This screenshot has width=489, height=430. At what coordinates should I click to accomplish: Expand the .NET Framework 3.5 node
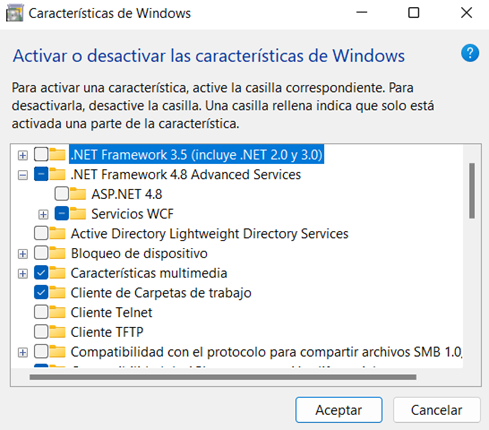23,155
